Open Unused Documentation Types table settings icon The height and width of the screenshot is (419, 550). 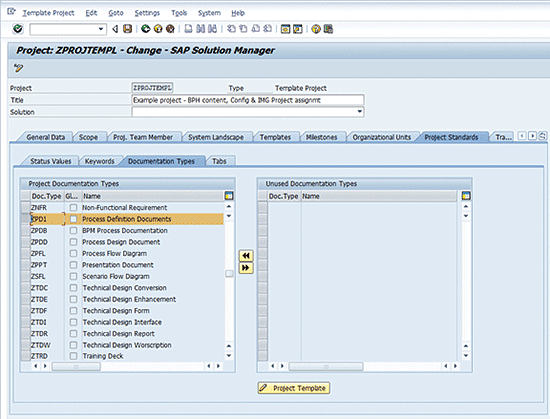[466, 196]
